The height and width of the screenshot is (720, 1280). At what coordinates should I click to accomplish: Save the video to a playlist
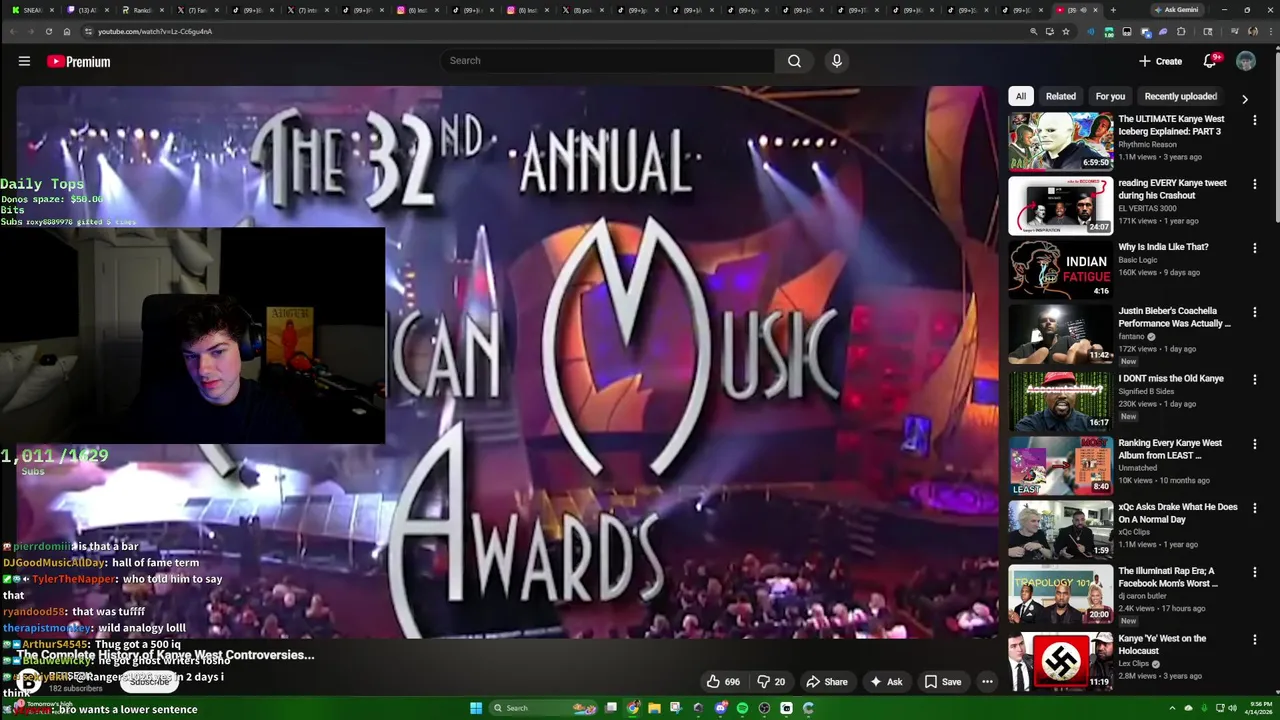pyautogui.click(x=943, y=682)
